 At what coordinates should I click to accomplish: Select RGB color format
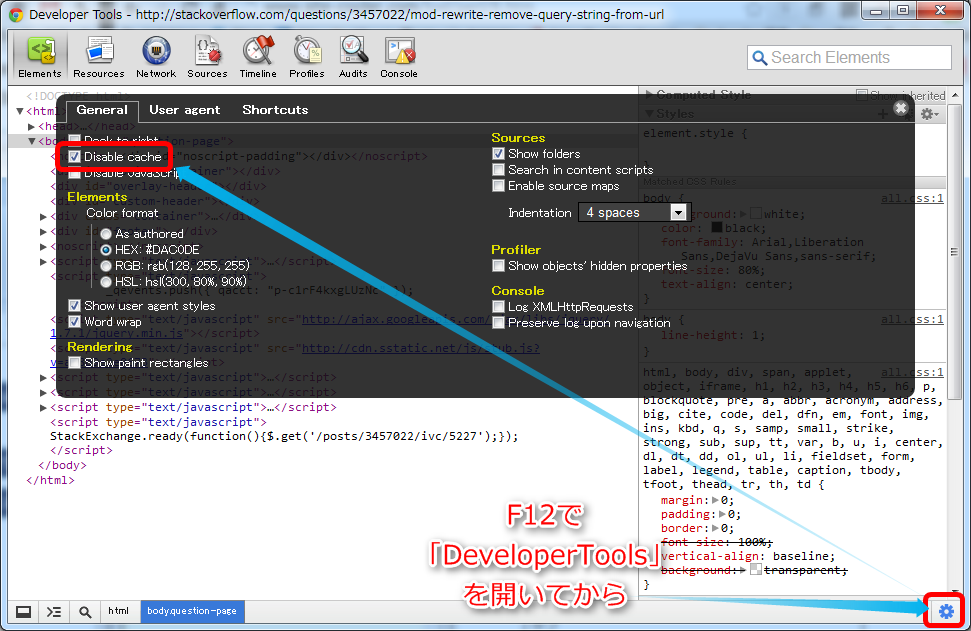pyautogui.click(x=106, y=266)
